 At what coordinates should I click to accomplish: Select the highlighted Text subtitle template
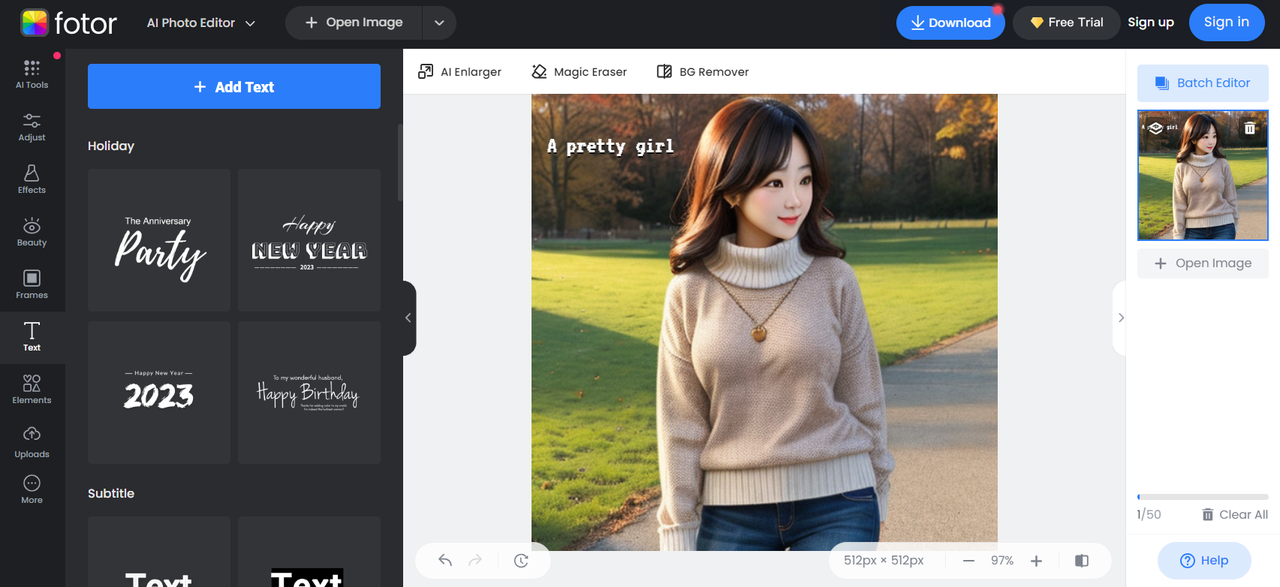[309, 551]
